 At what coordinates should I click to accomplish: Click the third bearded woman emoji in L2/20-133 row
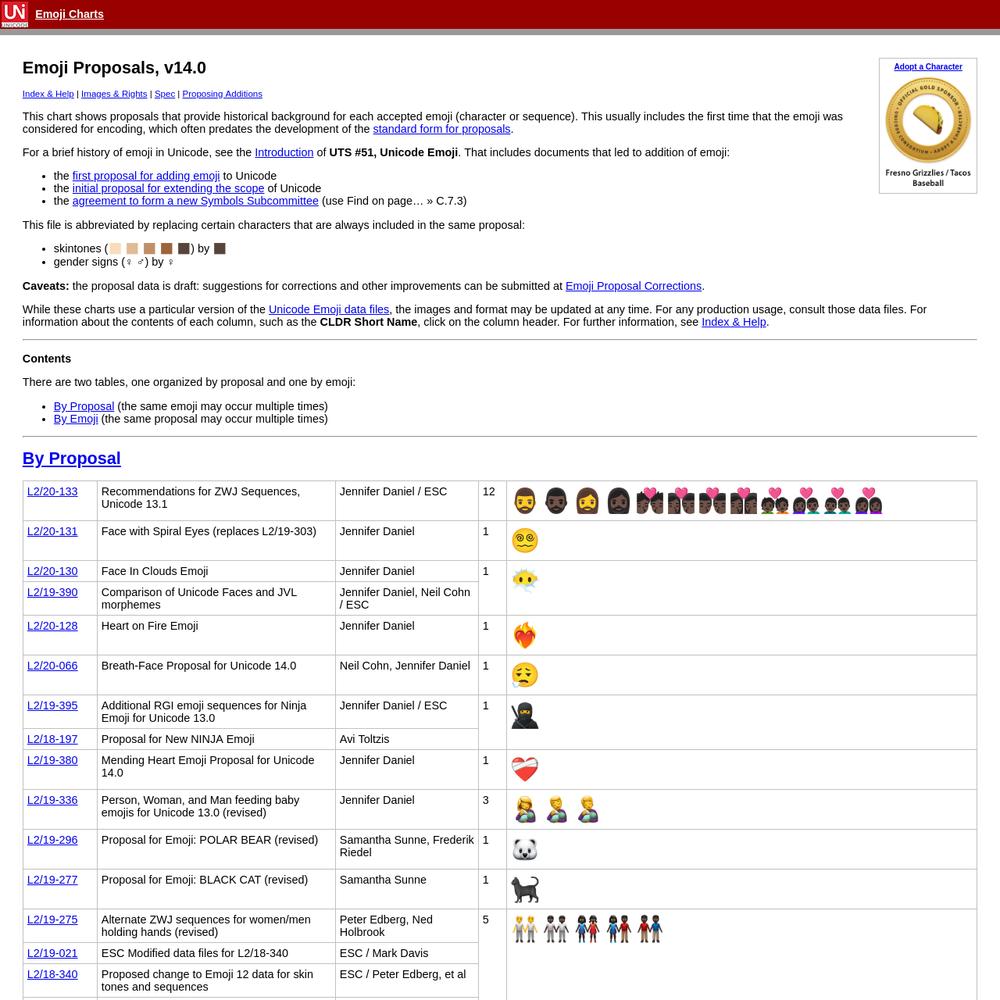pos(588,501)
